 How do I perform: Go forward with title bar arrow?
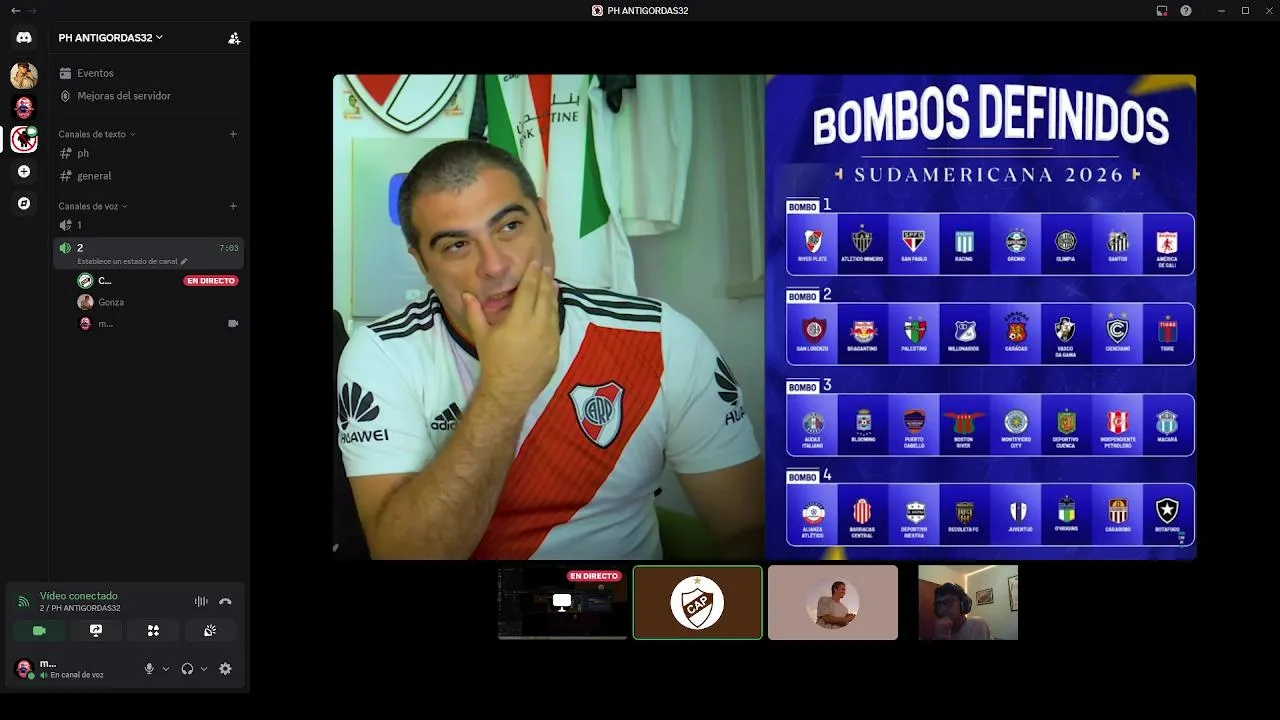point(32,10)
